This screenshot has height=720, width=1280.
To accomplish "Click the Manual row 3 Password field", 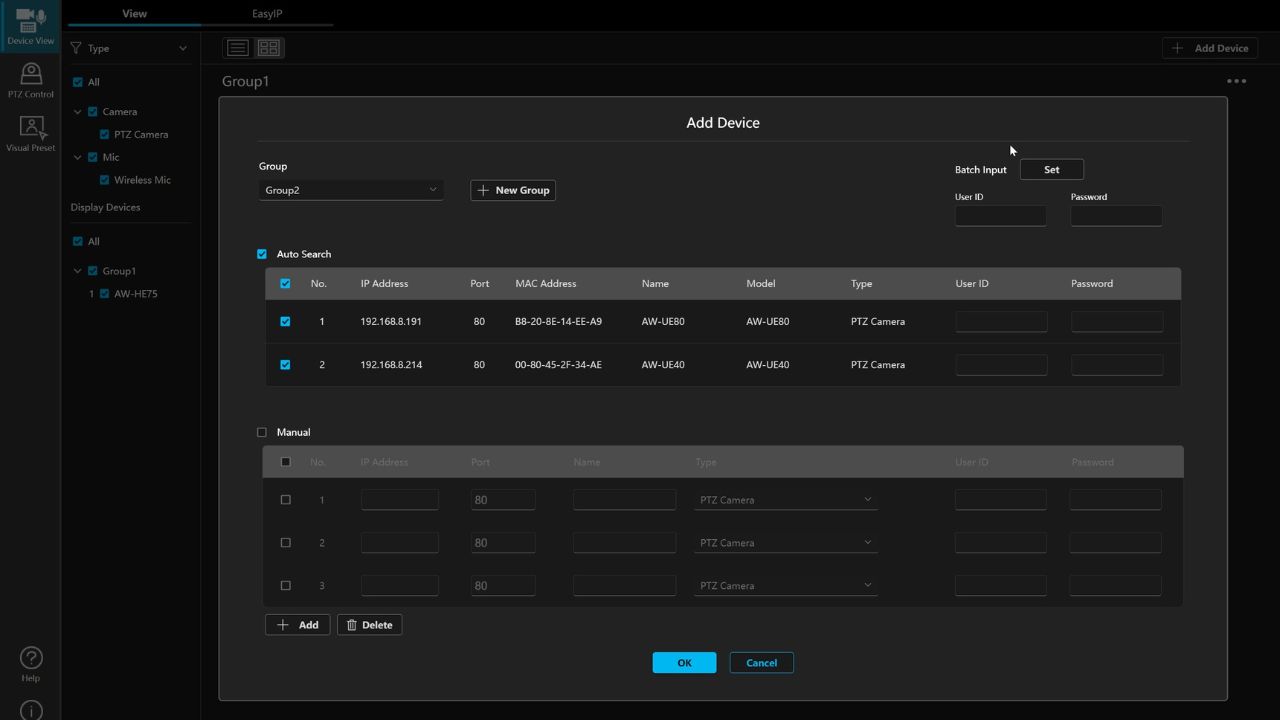I will (x=1115, y=585).
